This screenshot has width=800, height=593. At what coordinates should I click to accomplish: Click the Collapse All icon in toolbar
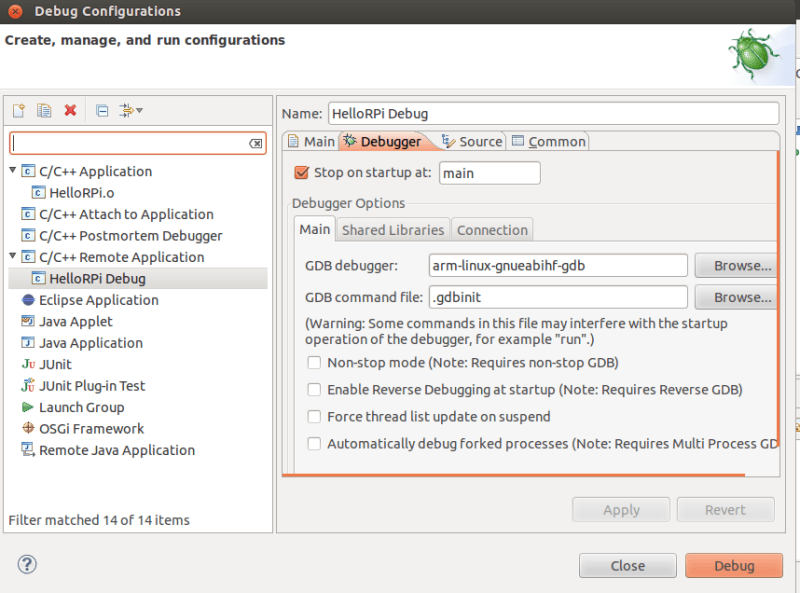(x=102, y=110)
